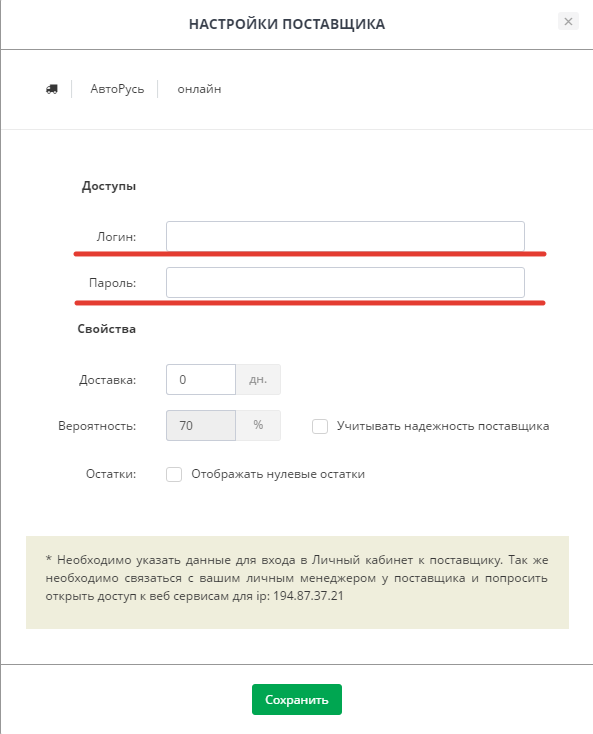Enable Учитывать надежность поставщика checkbox
Viewport: 593px width, 734px height.
[320, 426]
